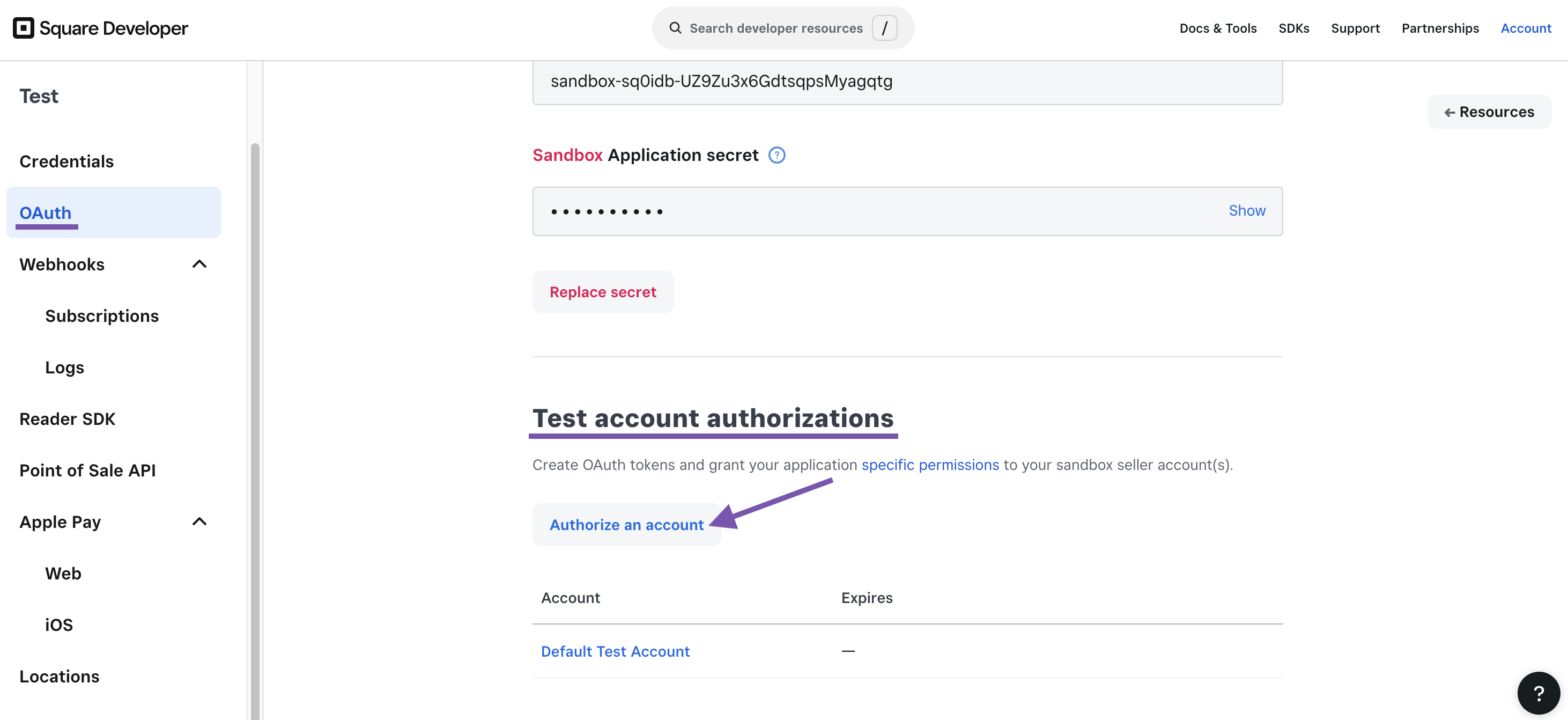Select the OAuth sidebar item
The width and height of the screenshot is (1568, 720).
[x=46, y=213]
